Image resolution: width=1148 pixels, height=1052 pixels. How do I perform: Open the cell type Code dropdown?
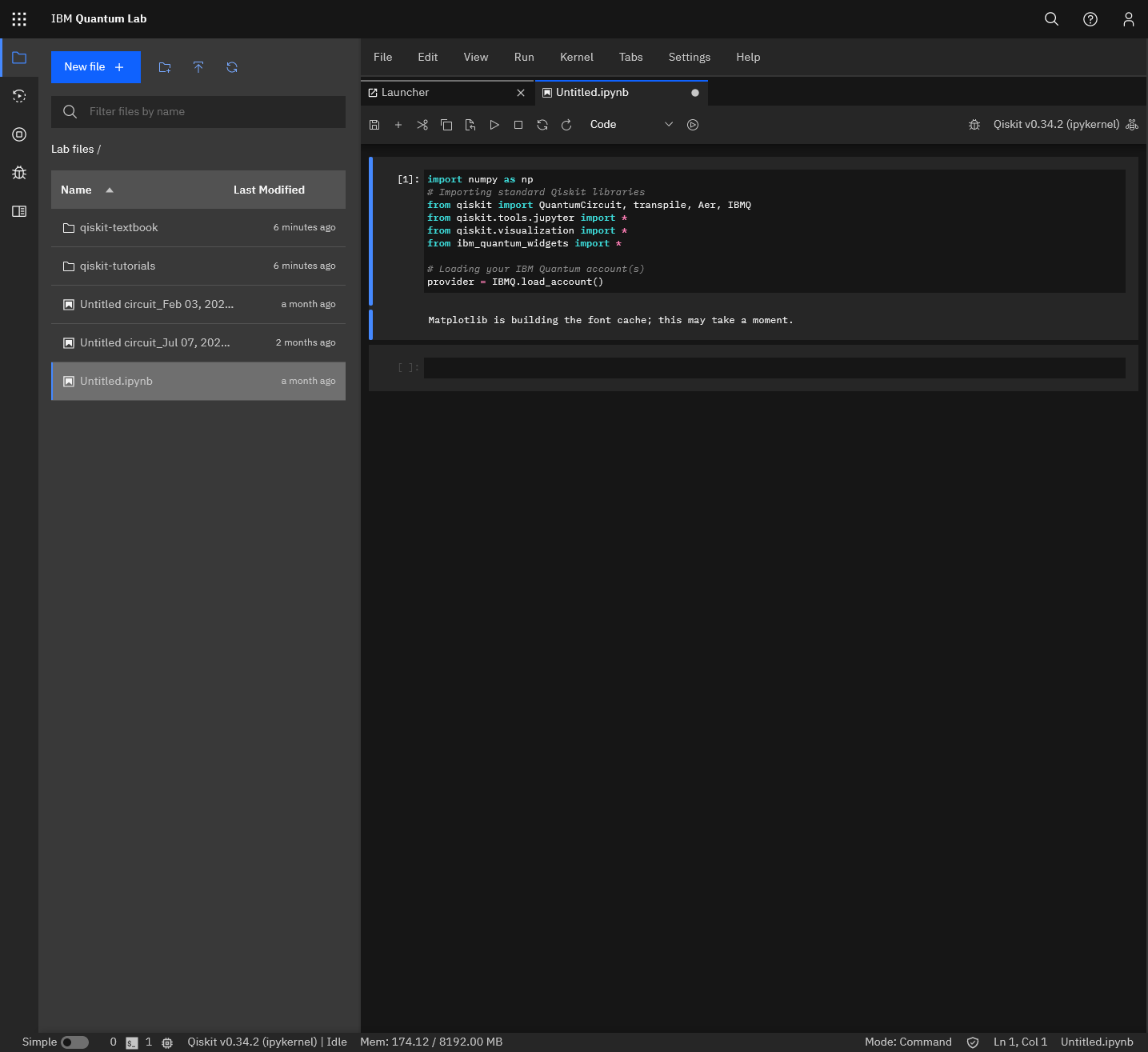(632, 125)
